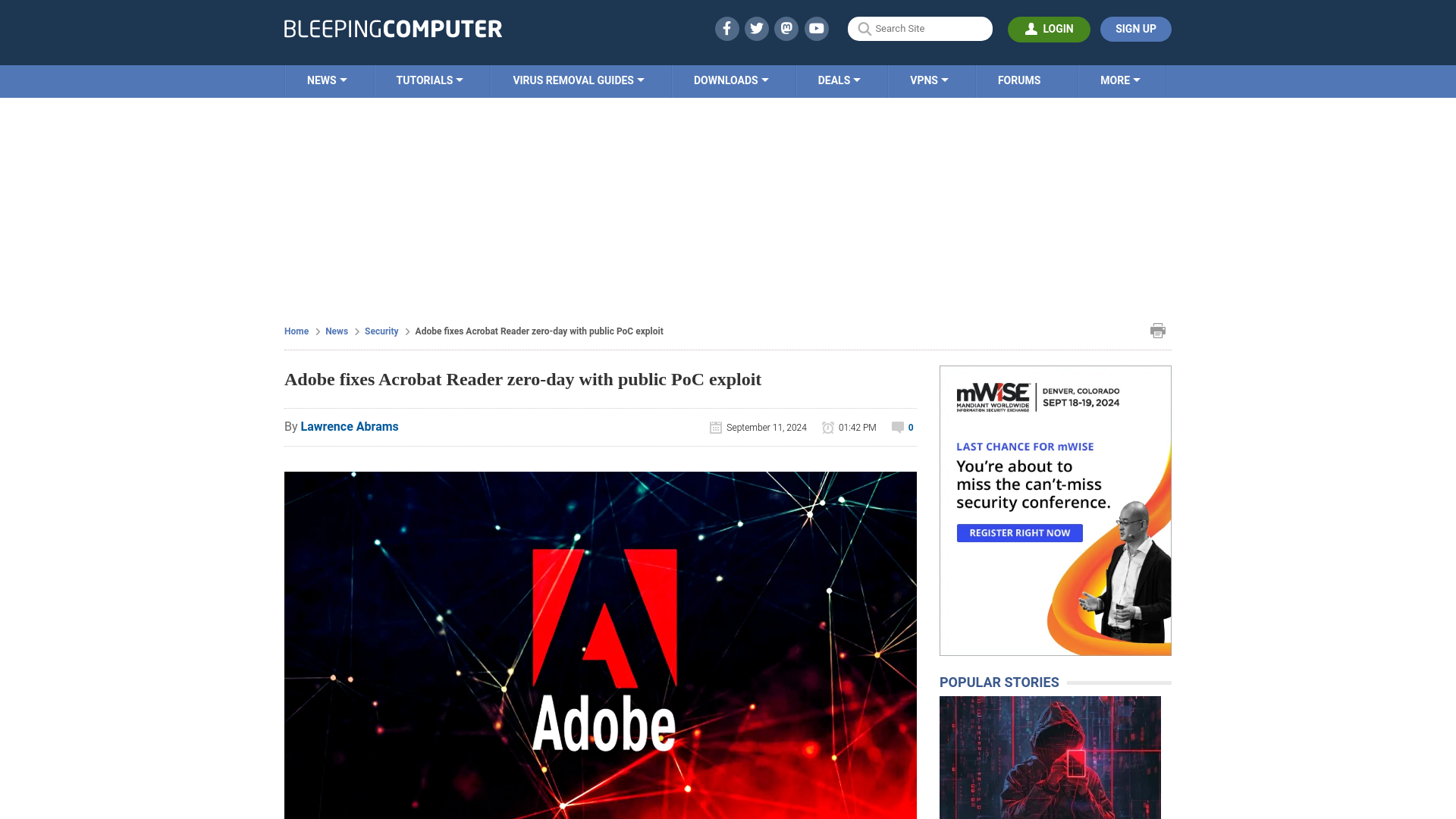
Task: Click the search magnifier icon
Action: coord(864,29)
